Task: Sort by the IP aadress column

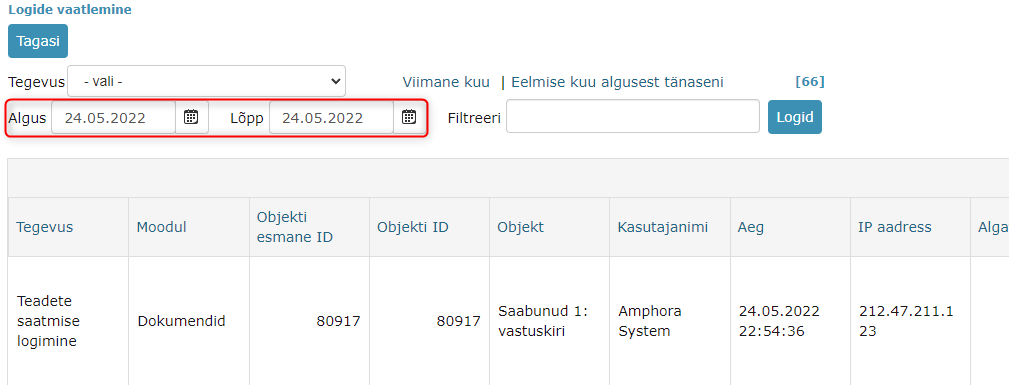Action: click(x=894, y=227)
